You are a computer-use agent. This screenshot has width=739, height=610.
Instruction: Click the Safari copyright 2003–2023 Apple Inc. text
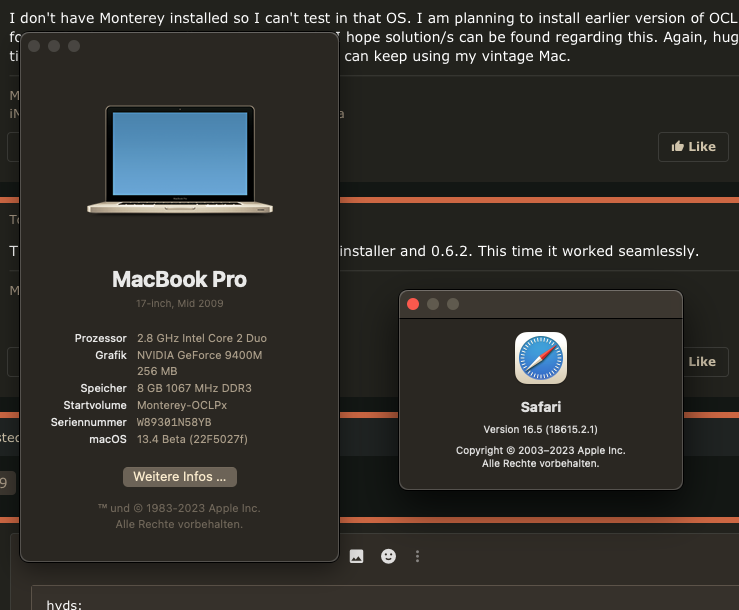(541, 450)
